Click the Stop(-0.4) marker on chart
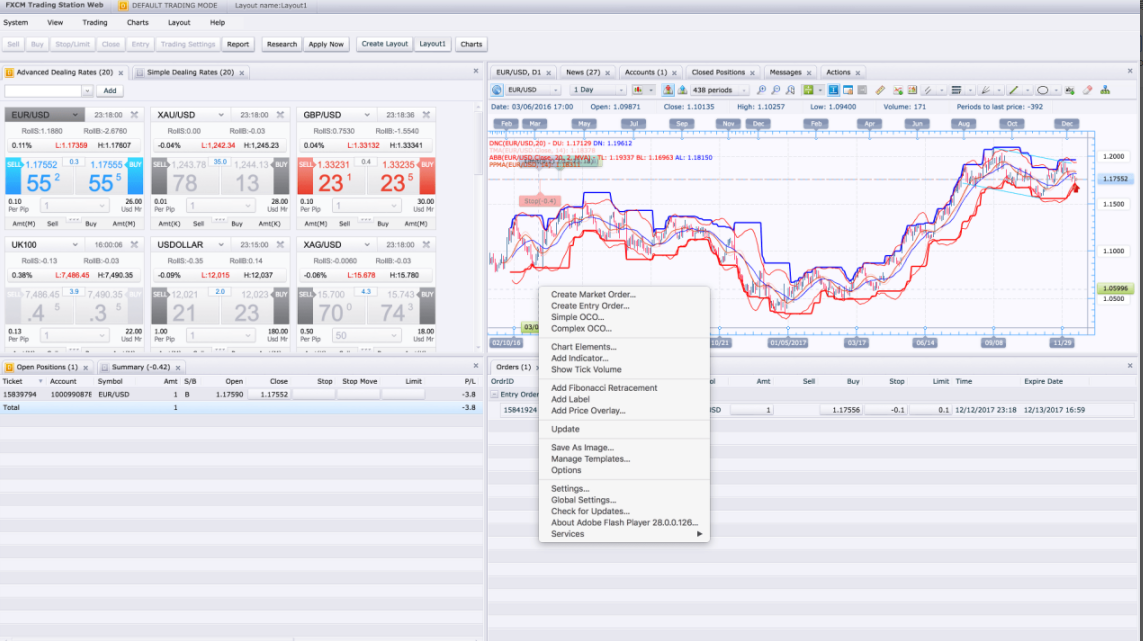This screenshot has width=1143, height=641. [539, 201]
